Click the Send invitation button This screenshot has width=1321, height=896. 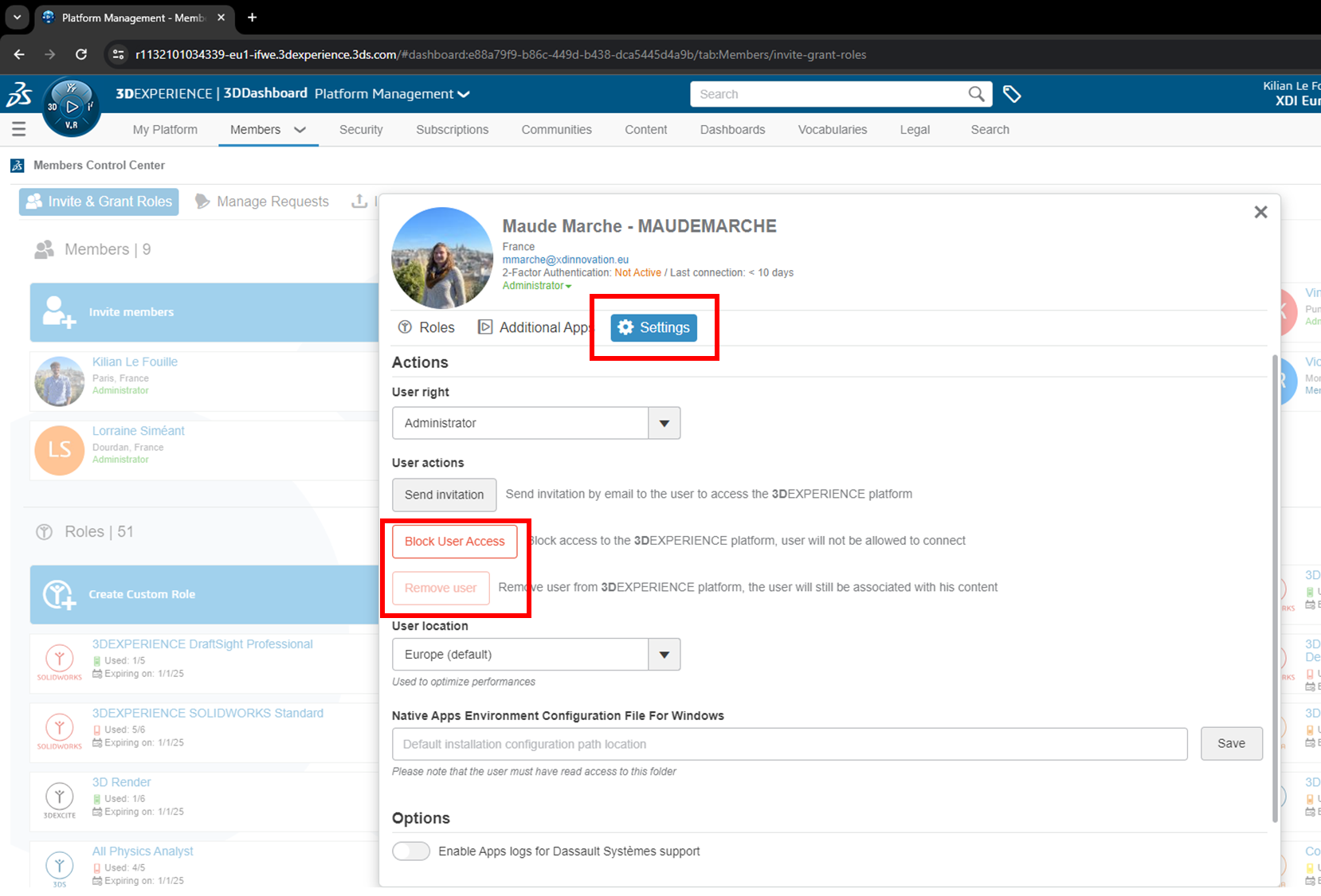[444, 495]
